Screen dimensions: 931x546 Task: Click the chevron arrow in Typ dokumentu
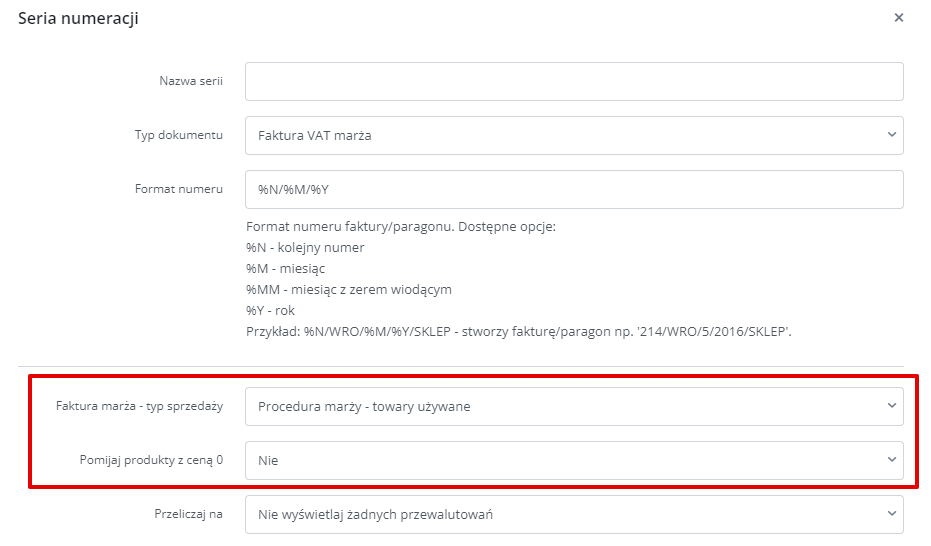pos(891,135)
